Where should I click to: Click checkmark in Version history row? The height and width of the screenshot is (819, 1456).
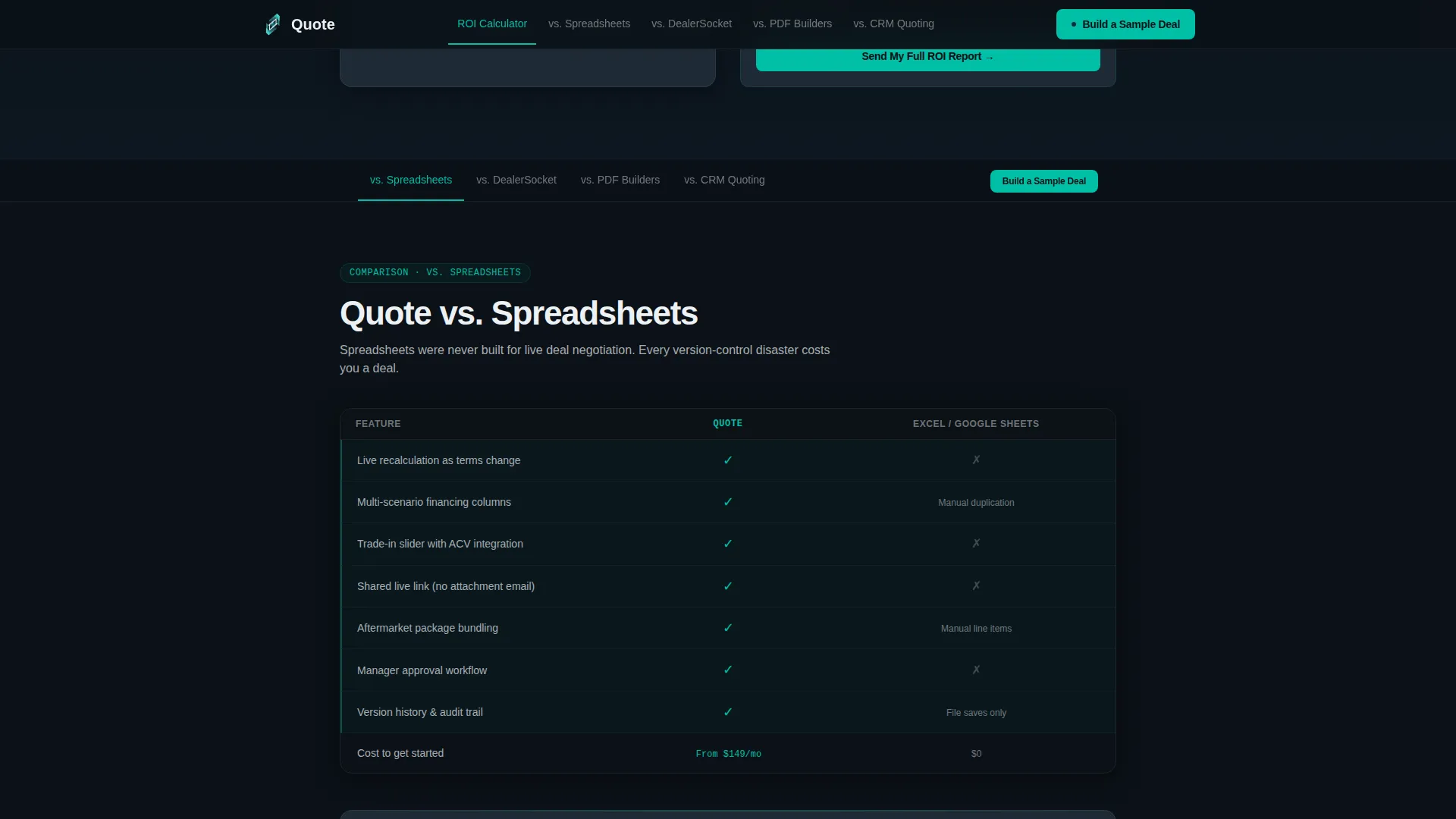(728, 712)
